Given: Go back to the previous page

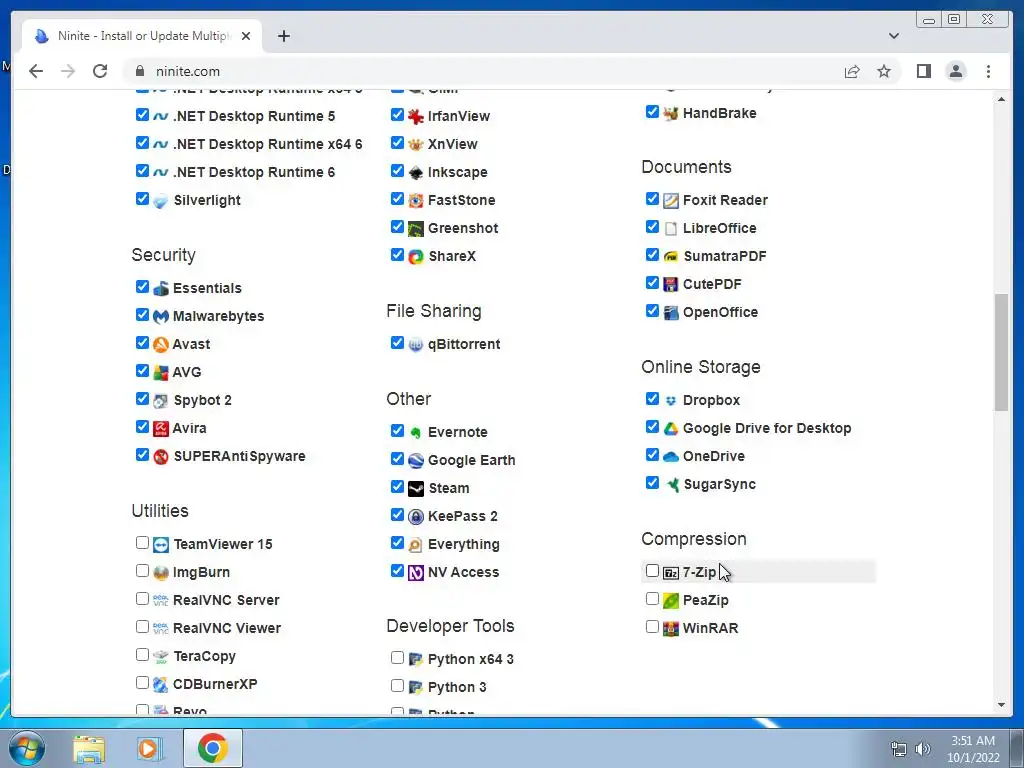Looking at the screenshot, I should pos(36,71).
